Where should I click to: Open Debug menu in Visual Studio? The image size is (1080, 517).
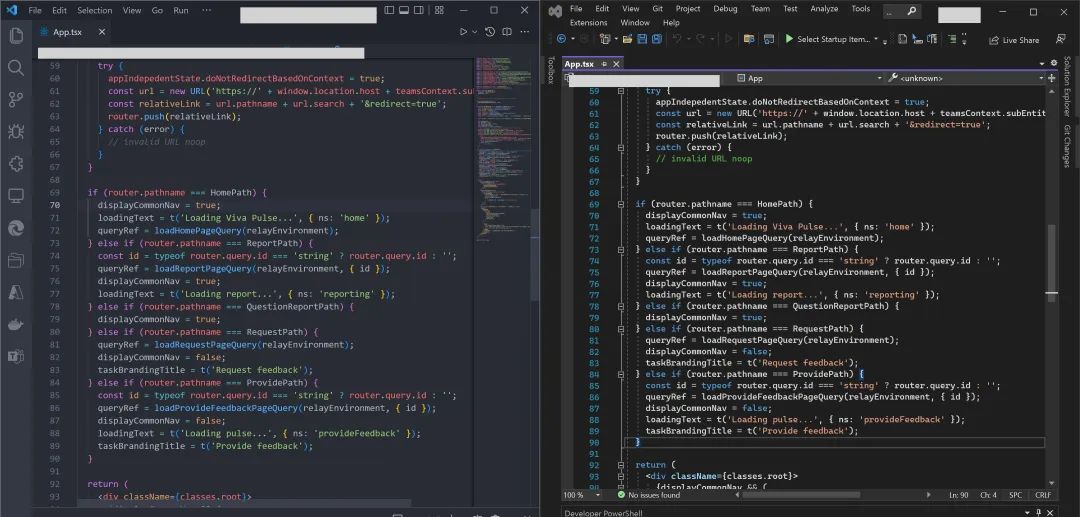coord(725,9)
